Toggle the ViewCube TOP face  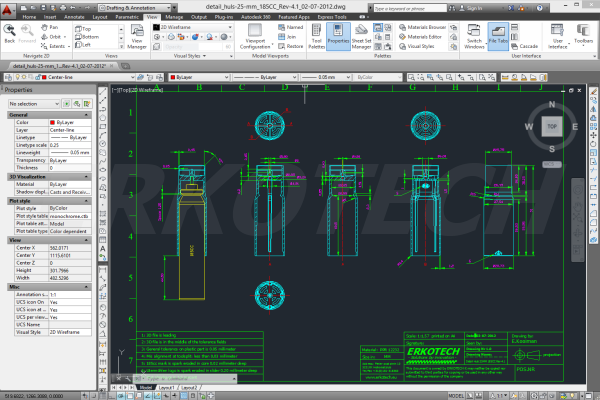550,127
